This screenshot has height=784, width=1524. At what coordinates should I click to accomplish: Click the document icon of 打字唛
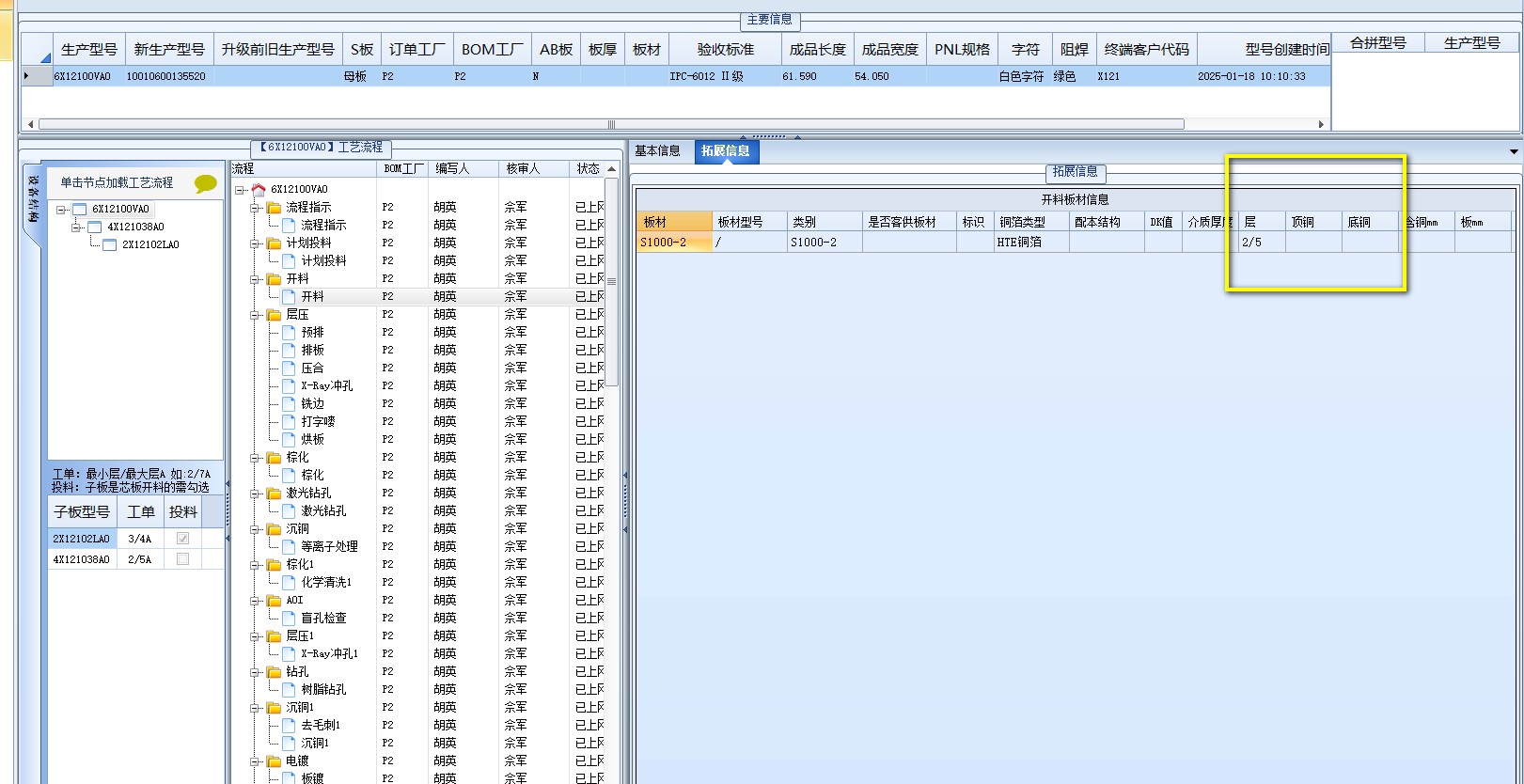click(x=289, y=421)
